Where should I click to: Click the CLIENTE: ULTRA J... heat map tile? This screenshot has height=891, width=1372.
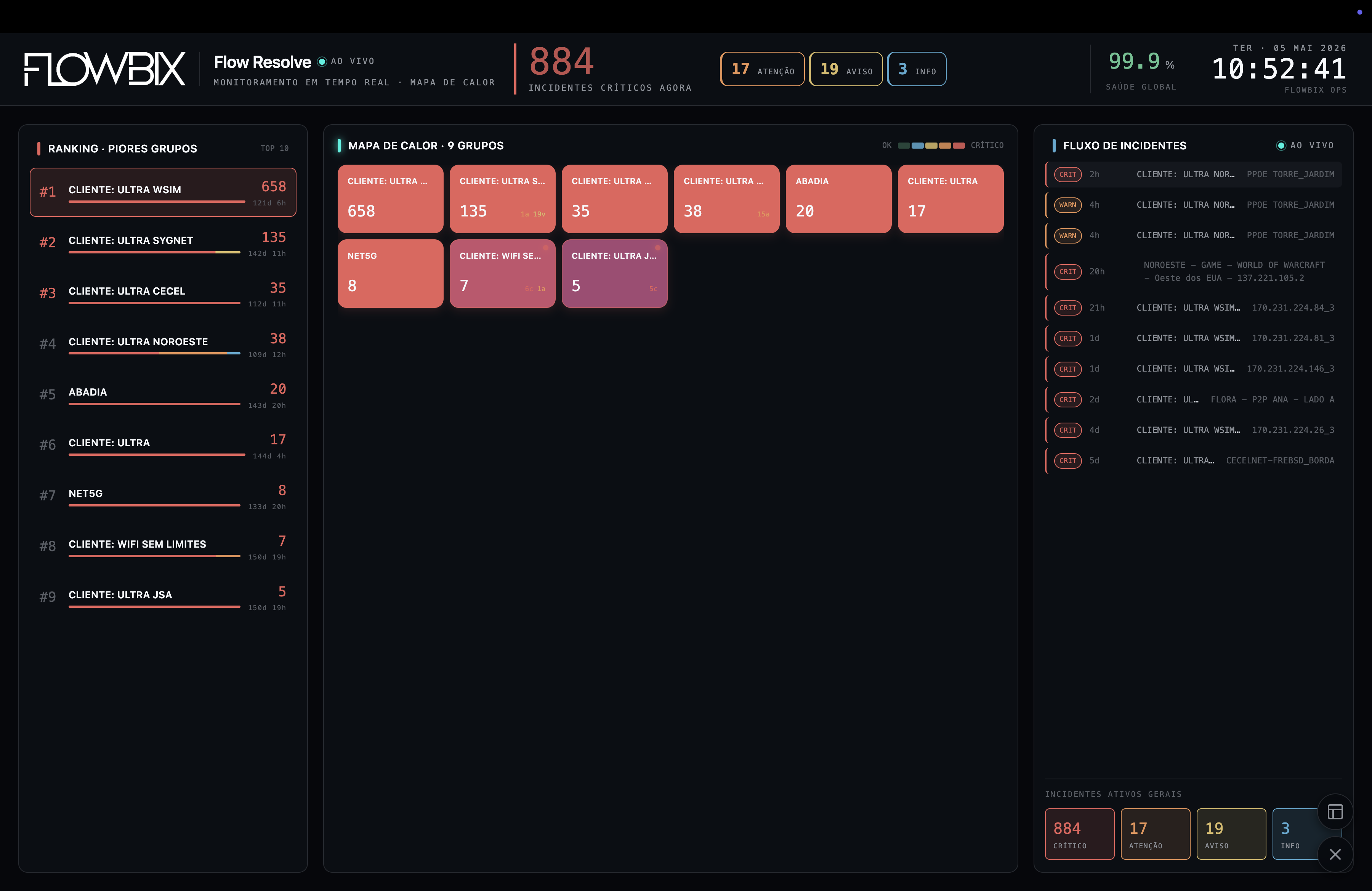click(x=614, y=274)
